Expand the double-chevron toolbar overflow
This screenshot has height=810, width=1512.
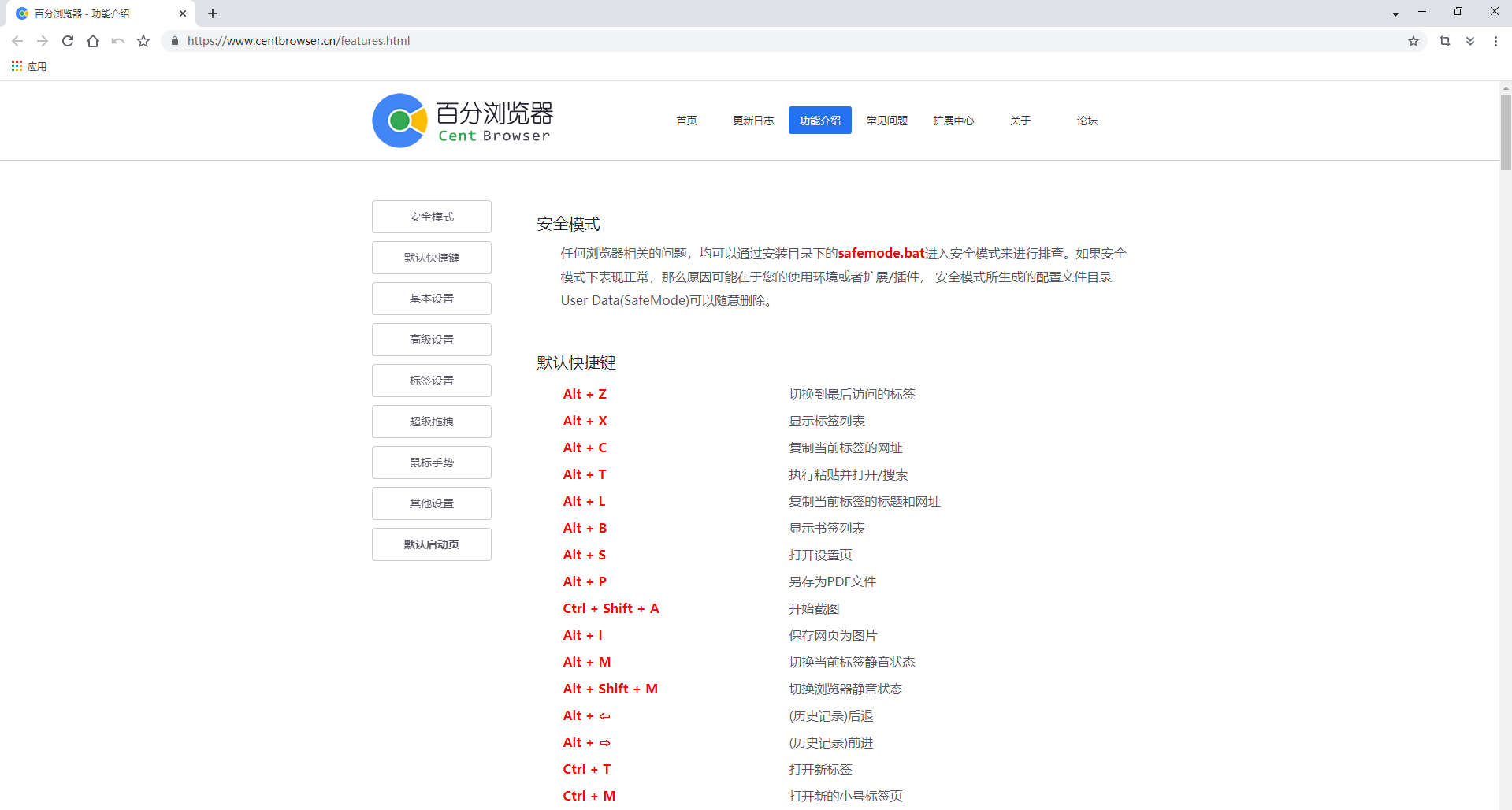pyautogui.click(x=1470, y=41)
